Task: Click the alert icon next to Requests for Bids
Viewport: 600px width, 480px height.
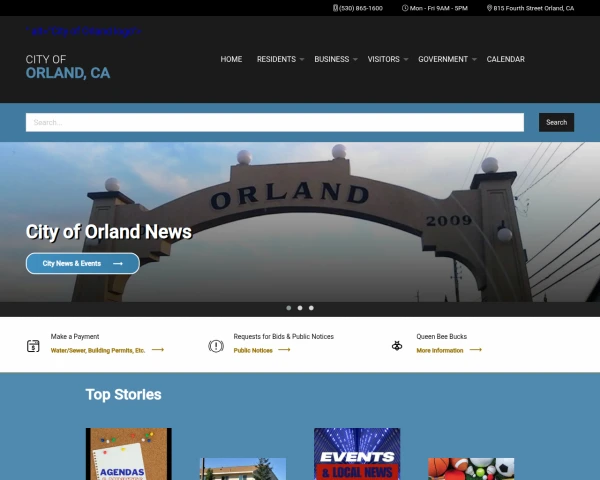Action: coord(216,346)
